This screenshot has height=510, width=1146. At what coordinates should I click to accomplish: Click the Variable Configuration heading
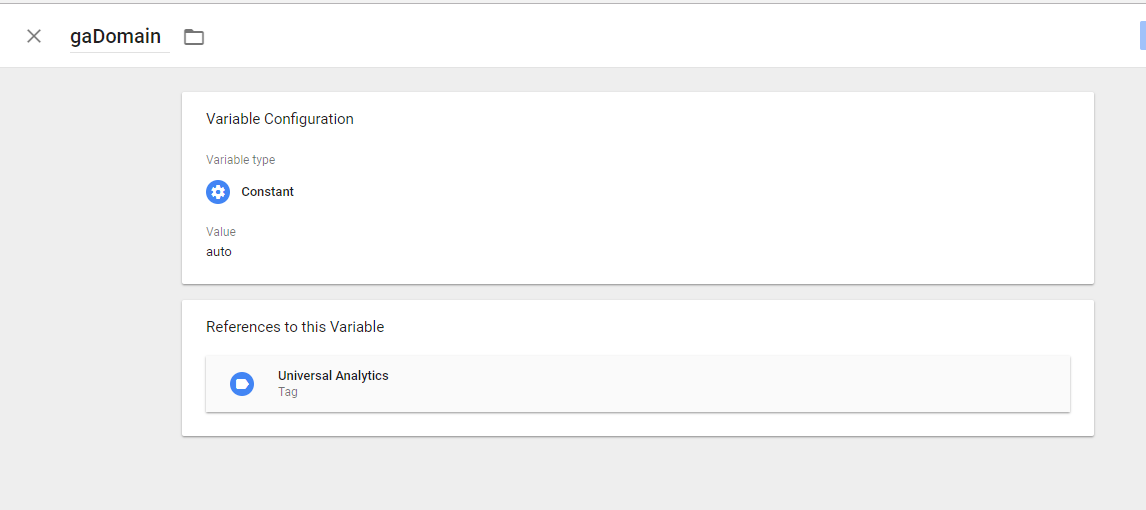pyautogui.click(x=280, y=119)
